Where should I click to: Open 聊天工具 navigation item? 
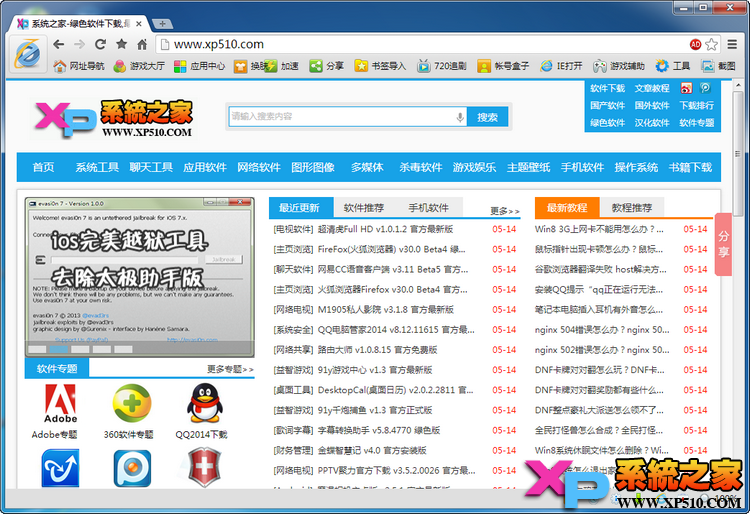coord(151,167)
